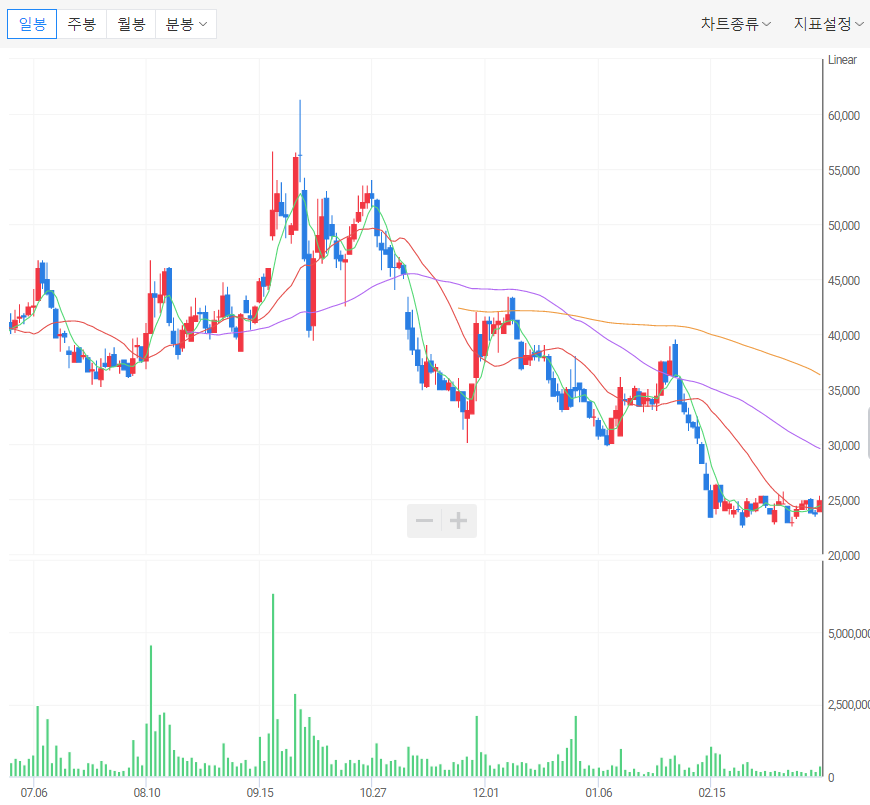Switch to the 주봉 weekly chart tab
The image size is (870, 805).
(82, 24)
